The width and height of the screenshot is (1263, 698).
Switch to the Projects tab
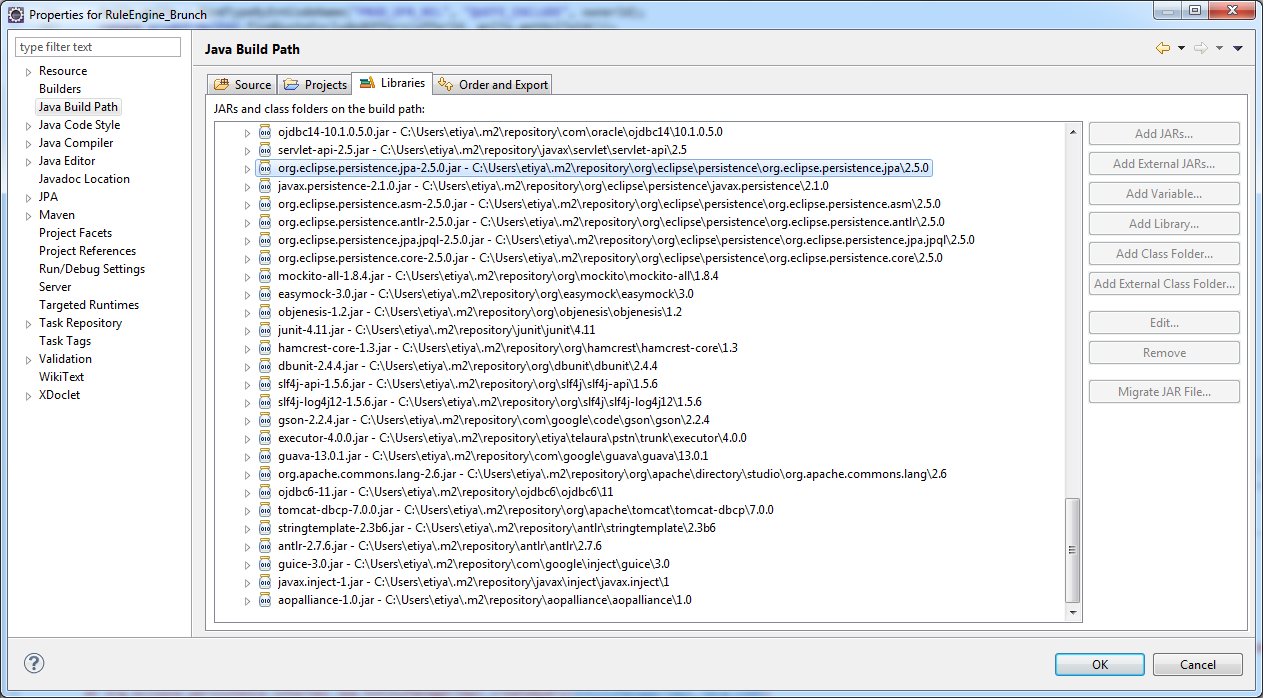(x=315, y=85)
